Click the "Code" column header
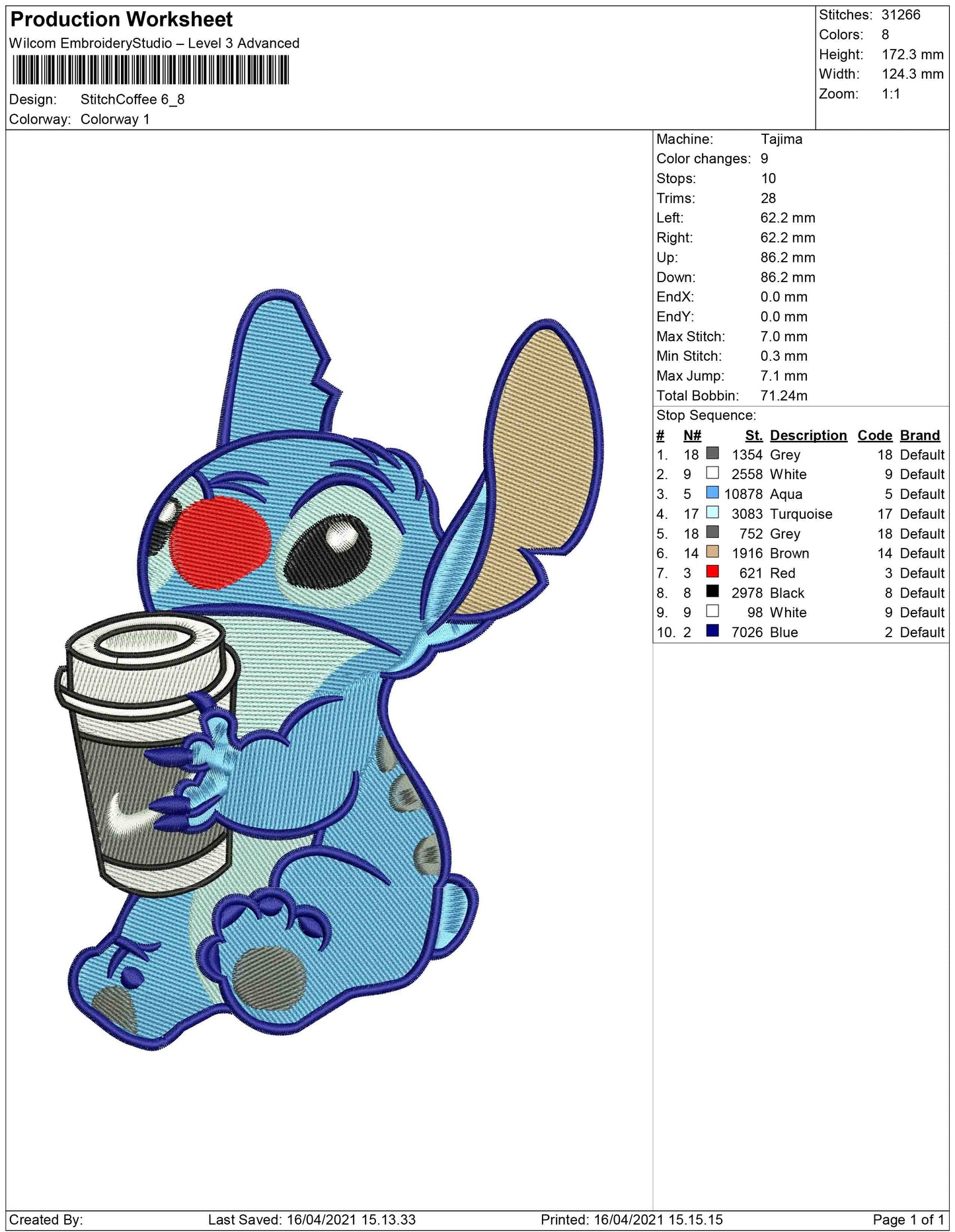This screenshot has width=955, height=1232. [x=875, y=436]
